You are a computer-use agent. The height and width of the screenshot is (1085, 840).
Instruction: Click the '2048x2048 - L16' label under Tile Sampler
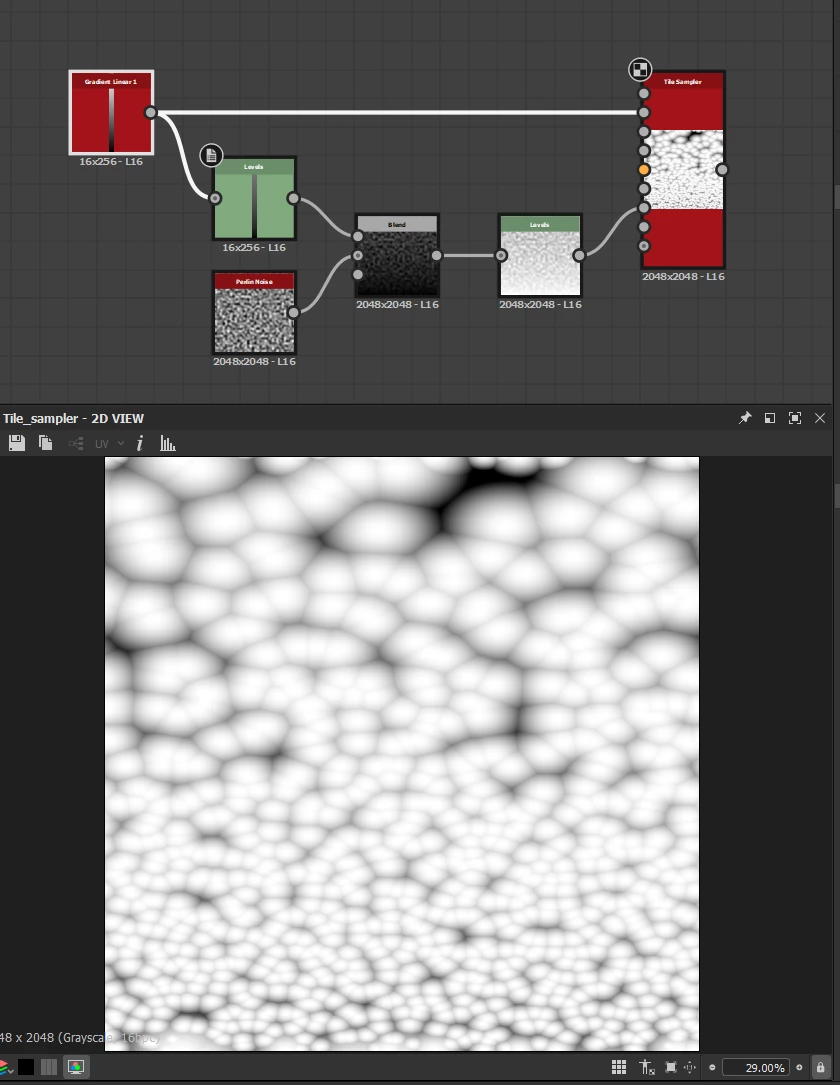pyautogui.click(x=684, y=276)
